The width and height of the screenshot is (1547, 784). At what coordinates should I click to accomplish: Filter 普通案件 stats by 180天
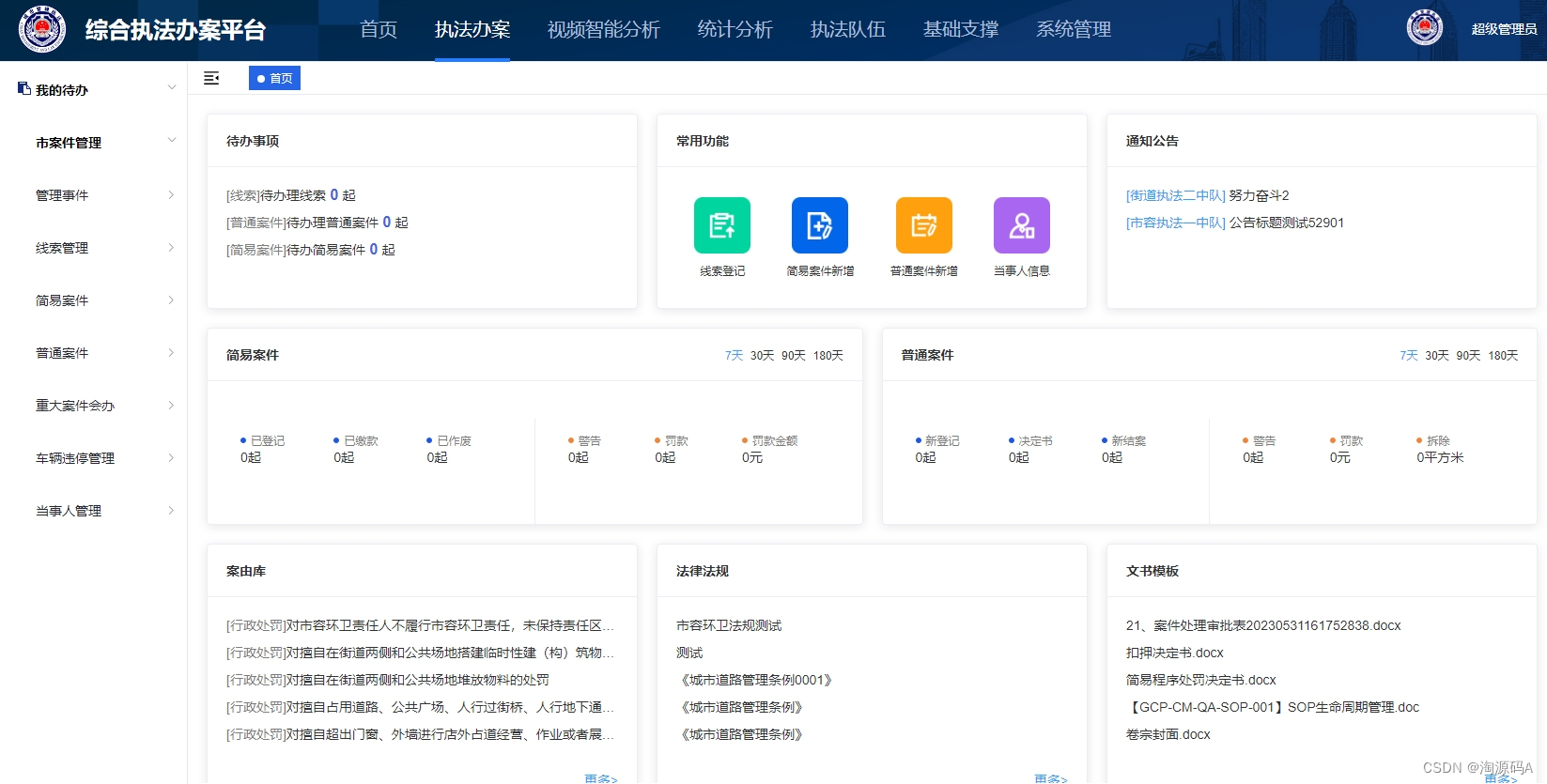click(1503, 355)
